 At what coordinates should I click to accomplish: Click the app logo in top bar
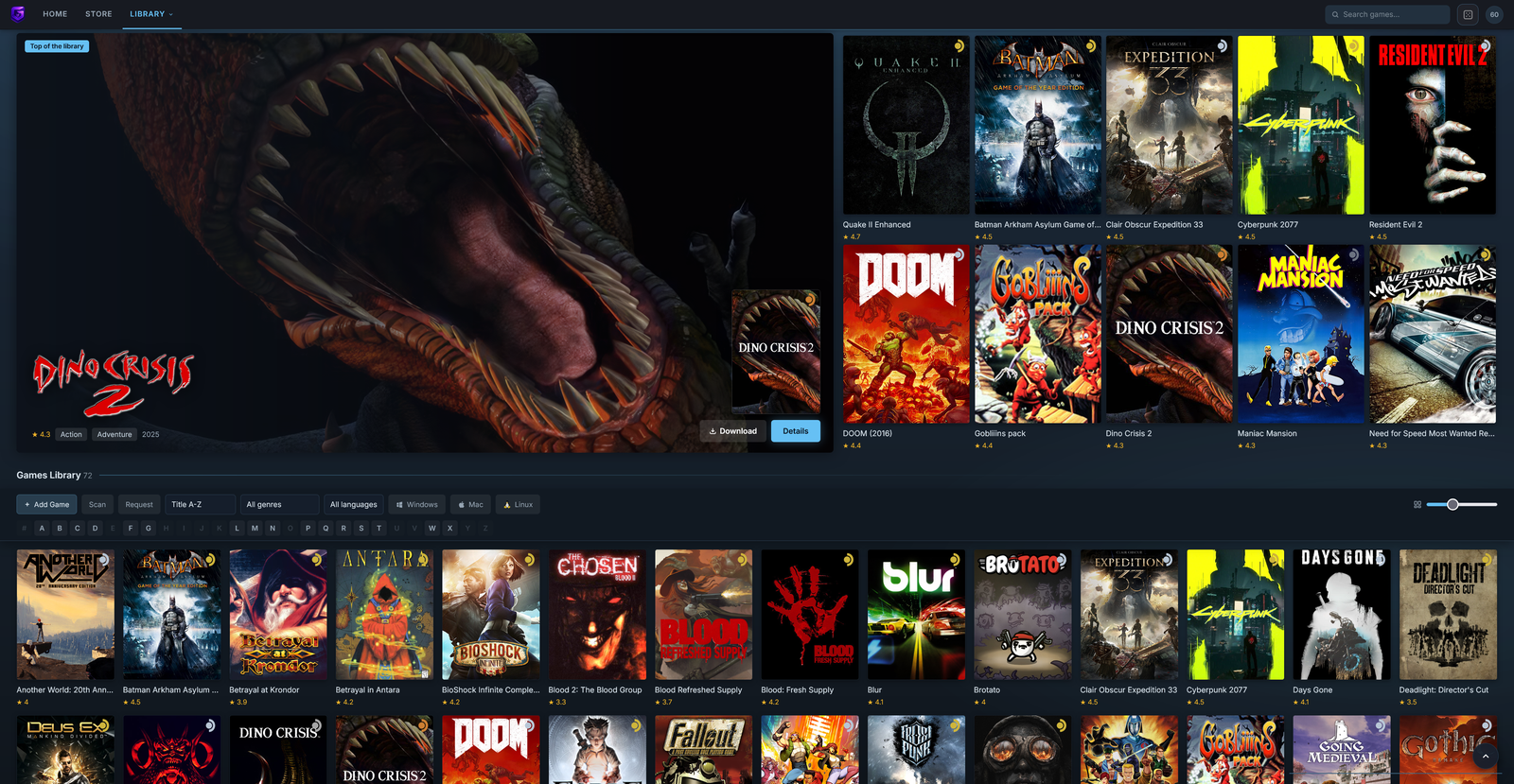pyautogui.click(x=18, y=14)
